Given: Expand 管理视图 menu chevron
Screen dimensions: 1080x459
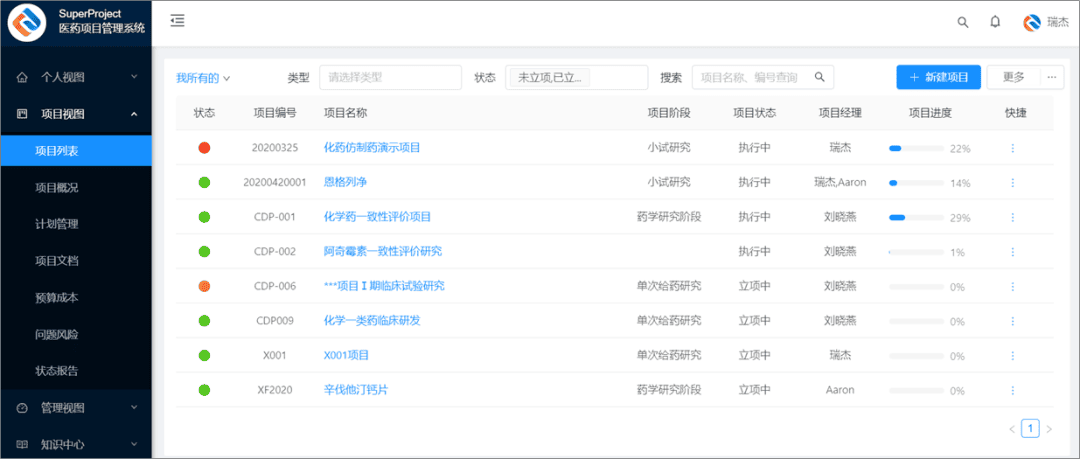Looking at the screenshot, I should click(x=134, y=408).
